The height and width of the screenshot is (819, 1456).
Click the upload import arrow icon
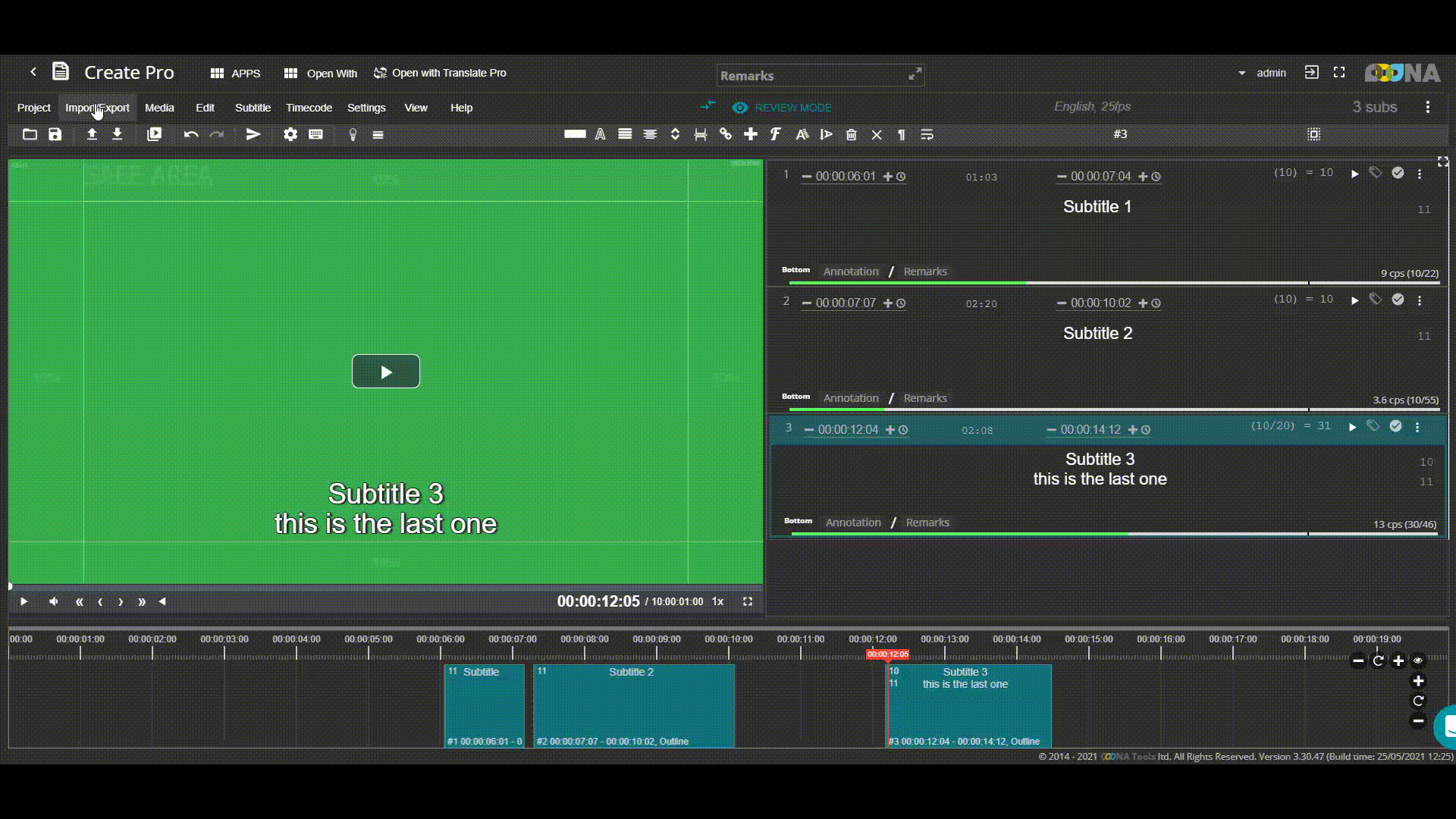[92, 134]
